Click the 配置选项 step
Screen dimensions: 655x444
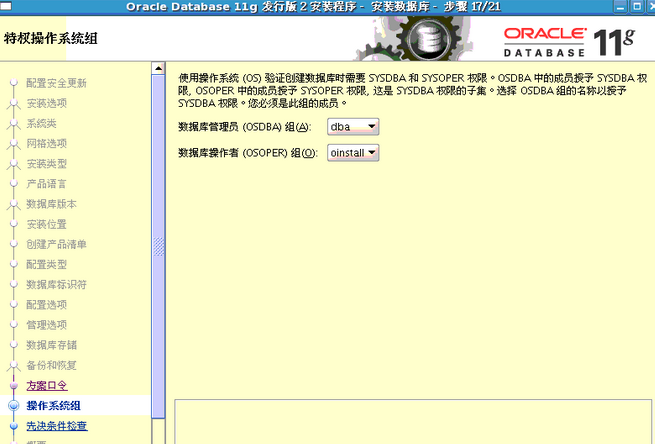(47, 304)
